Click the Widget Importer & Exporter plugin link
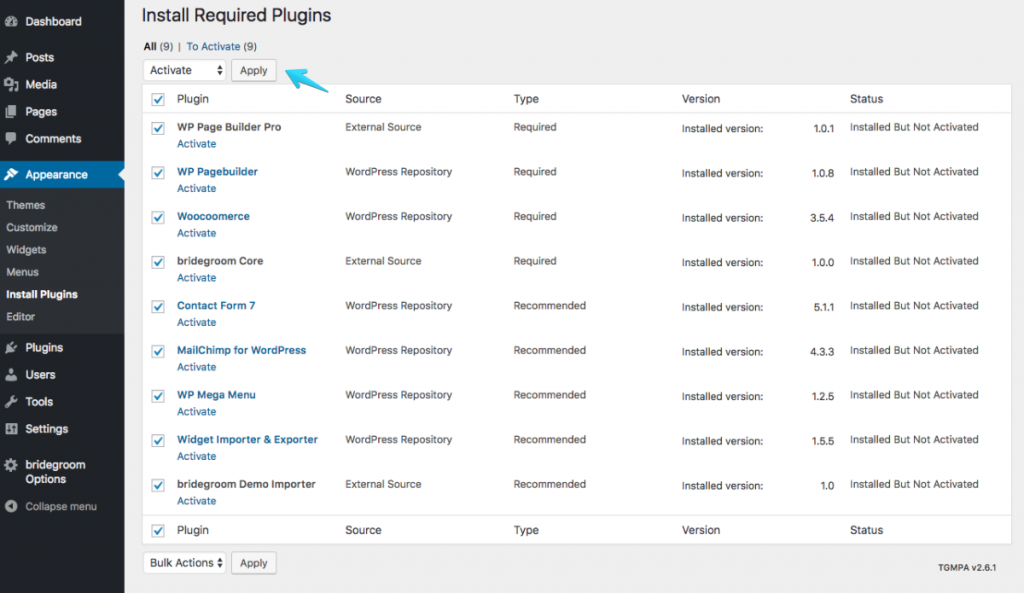The height and width of the screenshot is (593, 1024). [248, 440]
